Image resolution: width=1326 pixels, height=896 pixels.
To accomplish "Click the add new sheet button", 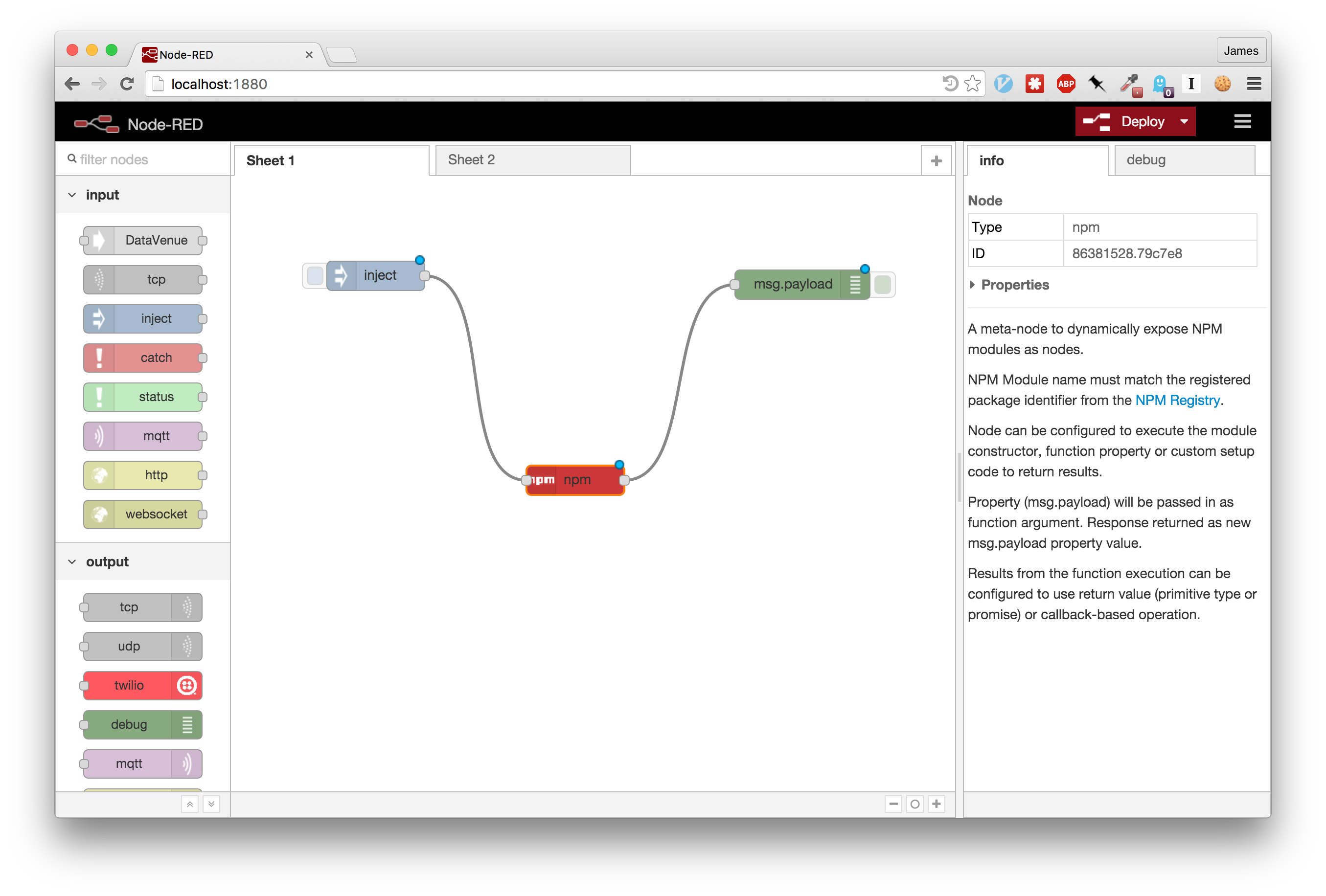I will [x=936, y=160].
